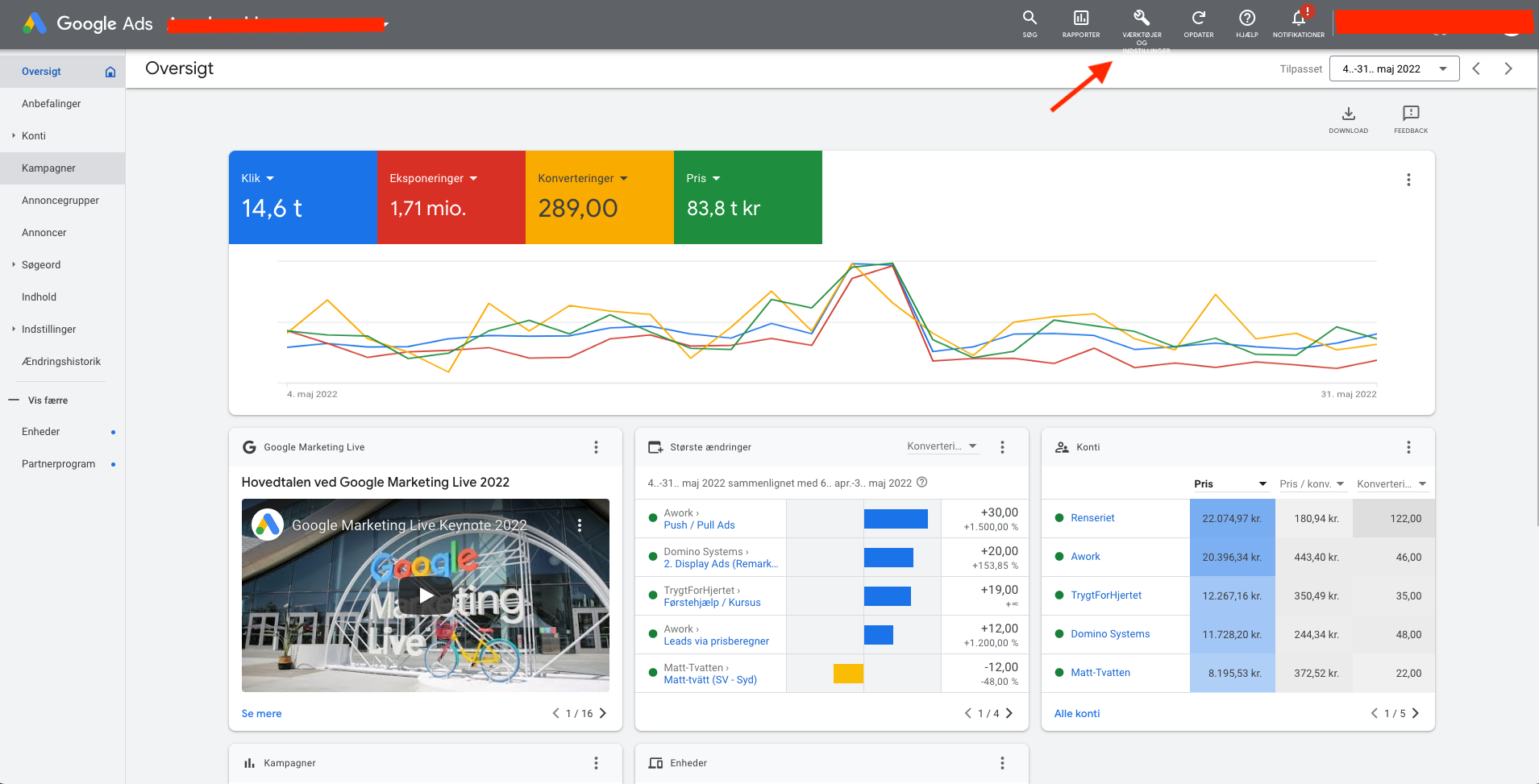Open Enheder in the sidebar
The height and width of the screenshot is (784, 1539).
(x=62, y=432)
